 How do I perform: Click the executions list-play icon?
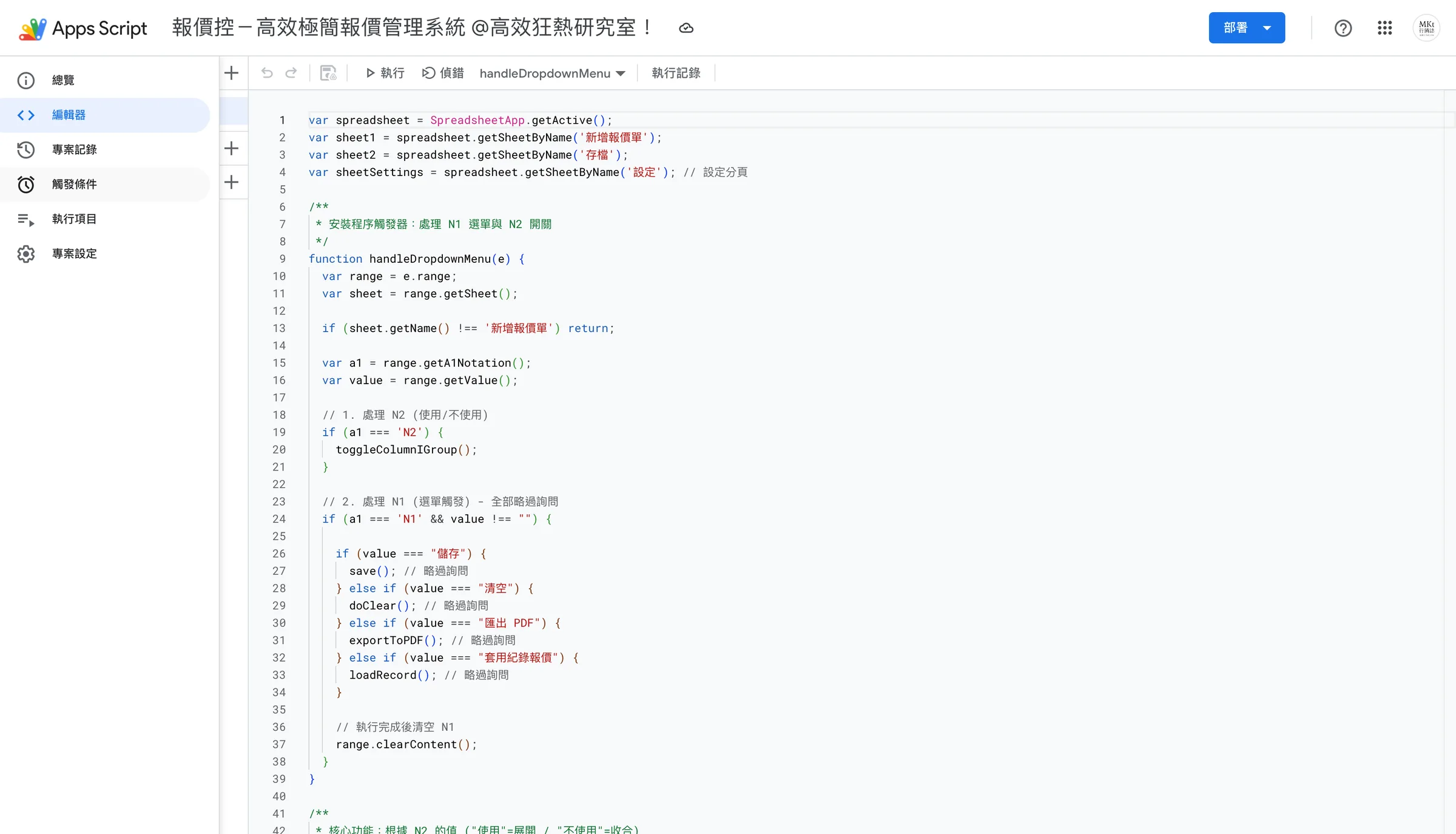click(x=26, y=219)
